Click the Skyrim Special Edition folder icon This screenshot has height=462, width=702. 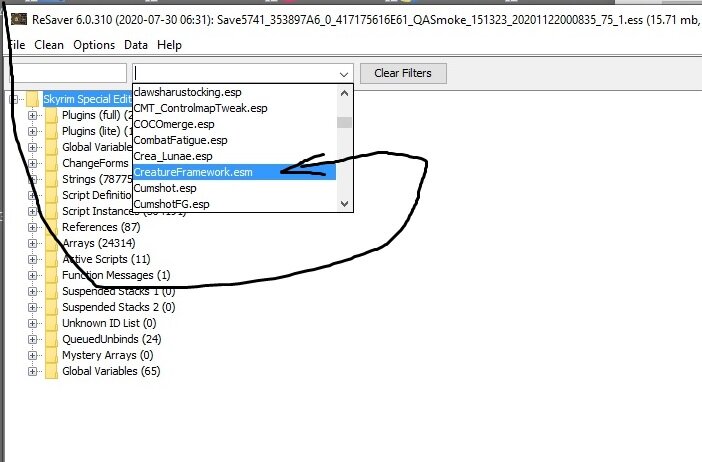pos(32,99)
